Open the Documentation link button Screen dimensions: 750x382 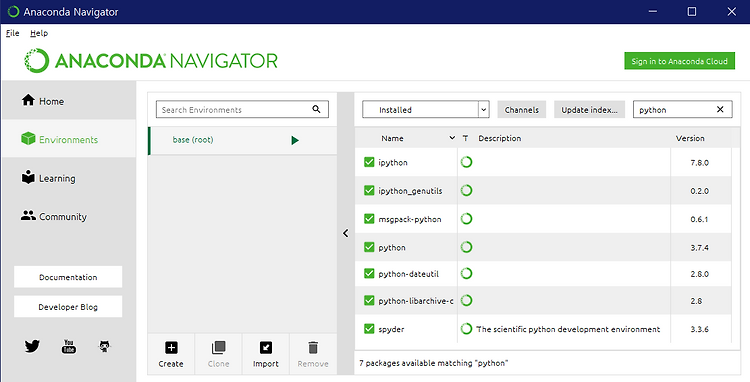click(x=68, y=277)
